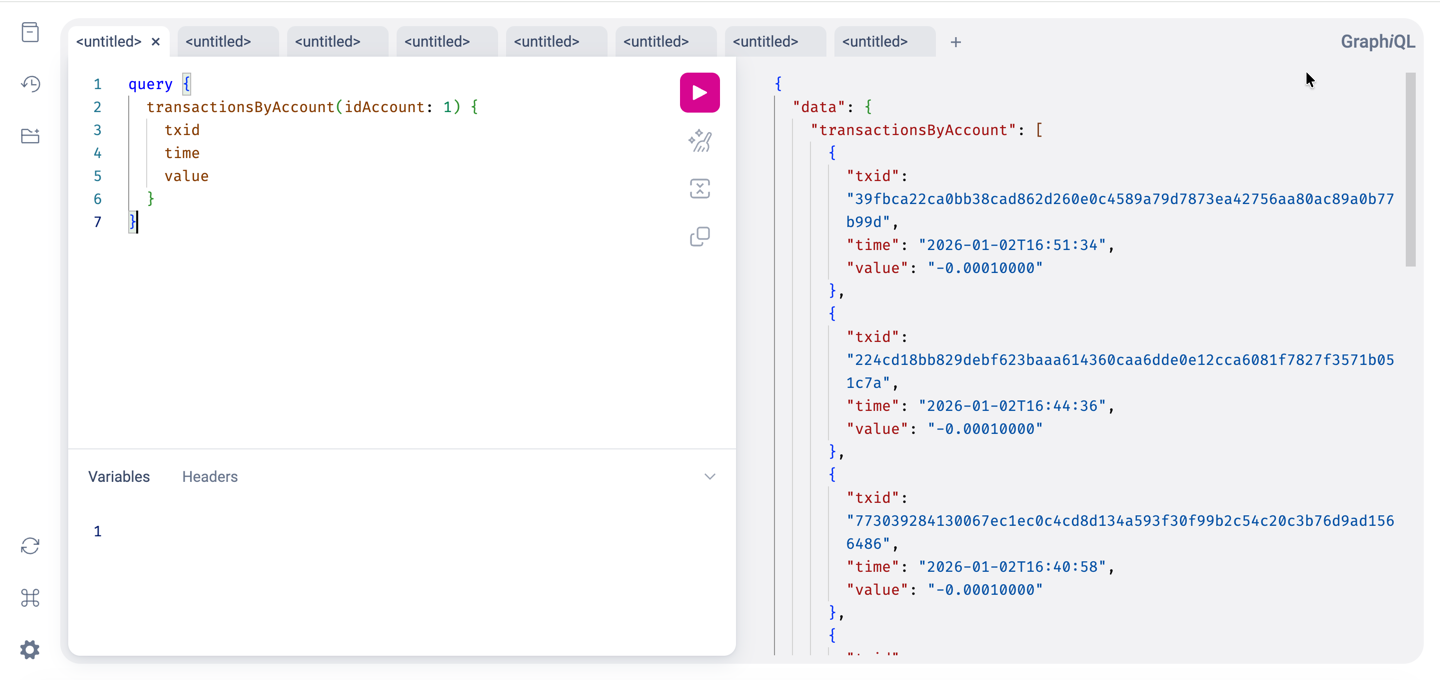The image size is (1440, 680).
Task: Open the keyboard shortcuts dialog
Action: pyautogui.click(x=29, y=597)
